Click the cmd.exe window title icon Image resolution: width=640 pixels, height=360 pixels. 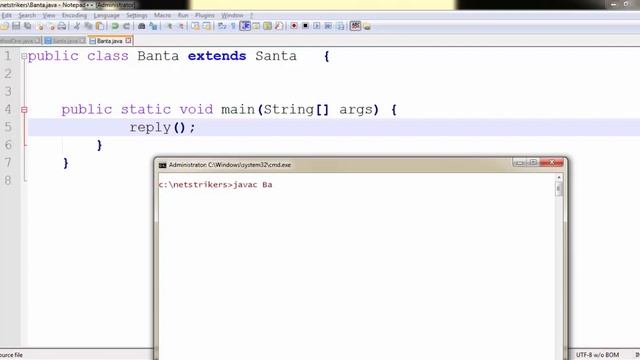(x=162, y=165)
